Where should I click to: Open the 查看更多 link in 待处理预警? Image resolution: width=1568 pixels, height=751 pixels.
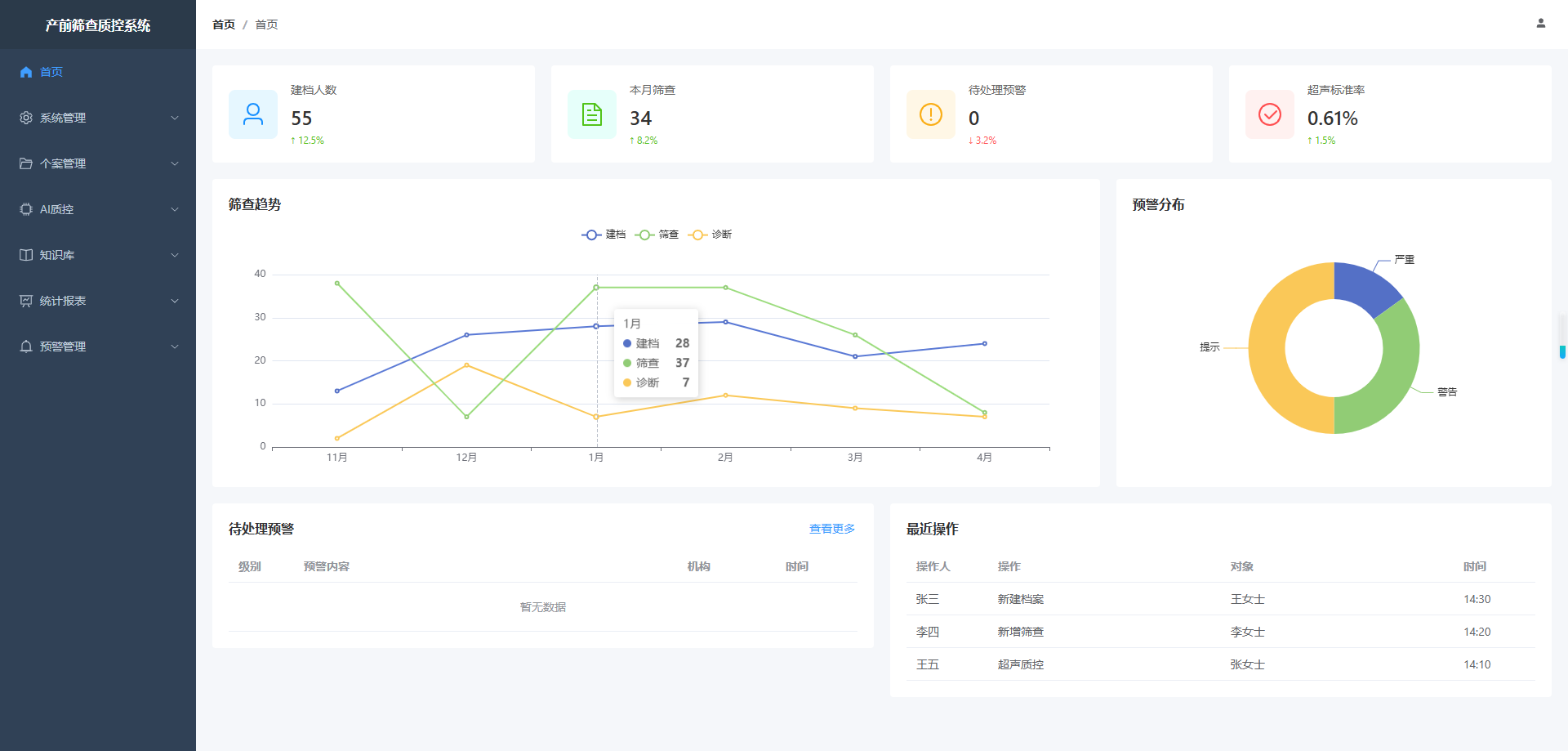(x=831, y=529)
